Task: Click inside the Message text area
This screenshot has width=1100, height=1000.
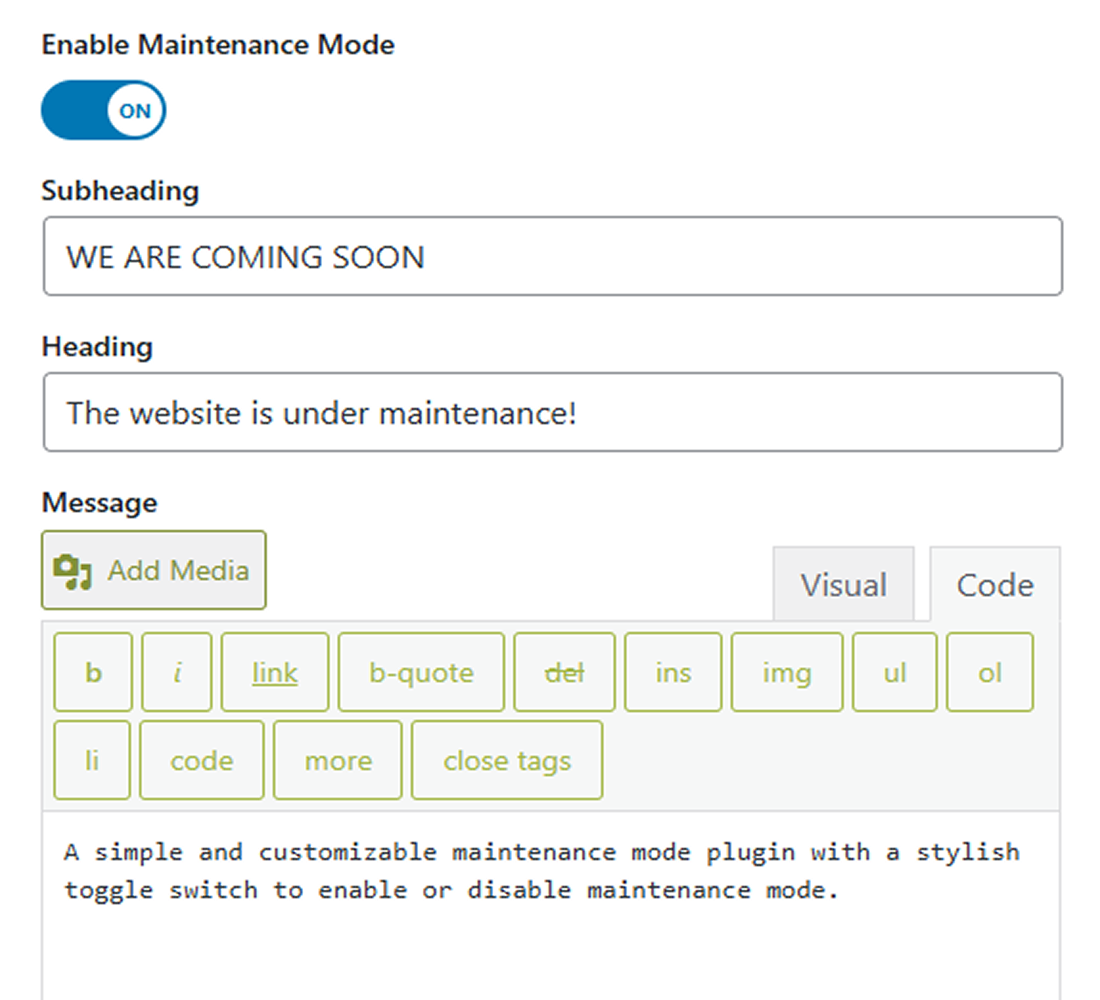Action: 550,930
